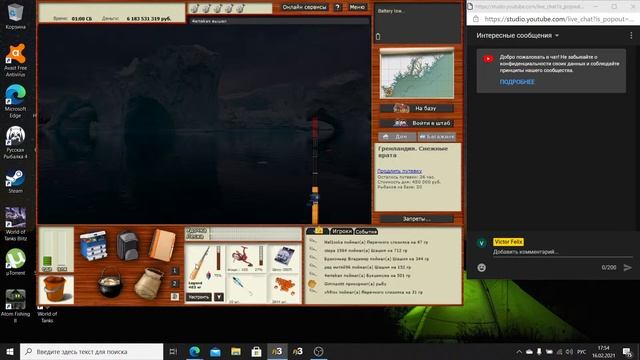Focus the Добавить комментарий input field
The image size is (640, 360).
click(562, 252)
